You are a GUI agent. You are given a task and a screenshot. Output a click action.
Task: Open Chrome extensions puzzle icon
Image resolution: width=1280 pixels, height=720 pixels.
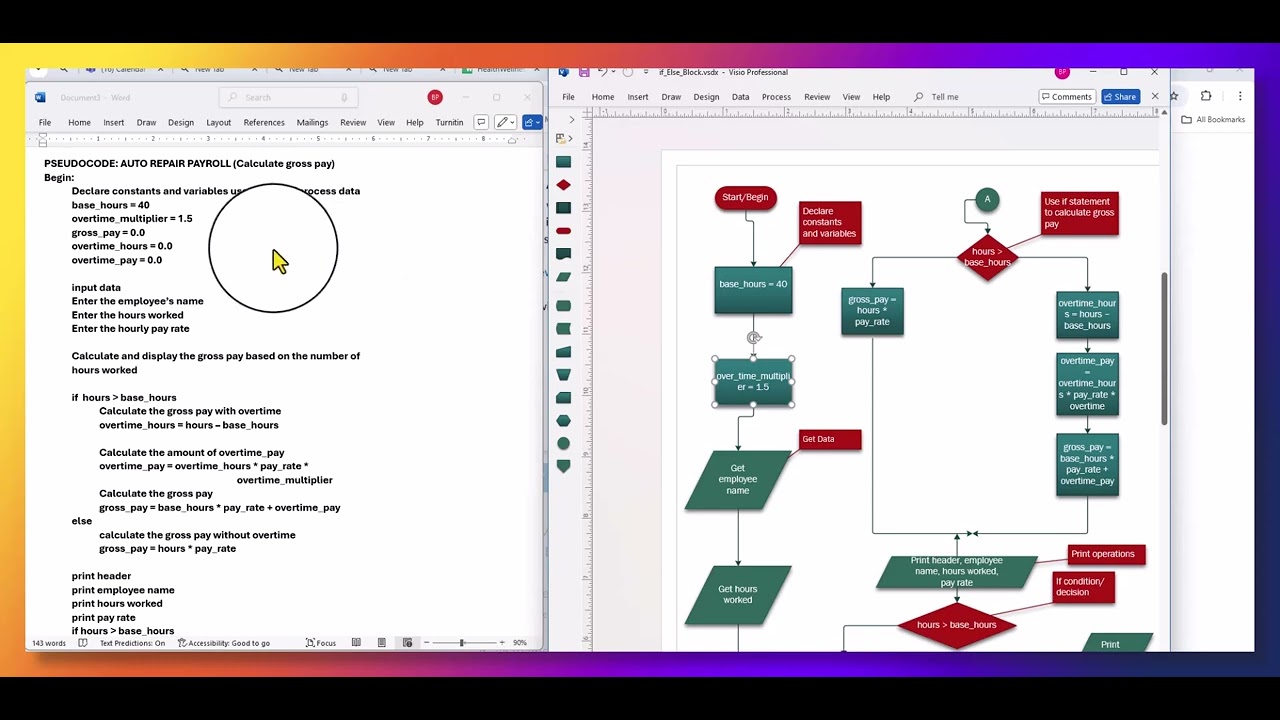coord(1206,96)
